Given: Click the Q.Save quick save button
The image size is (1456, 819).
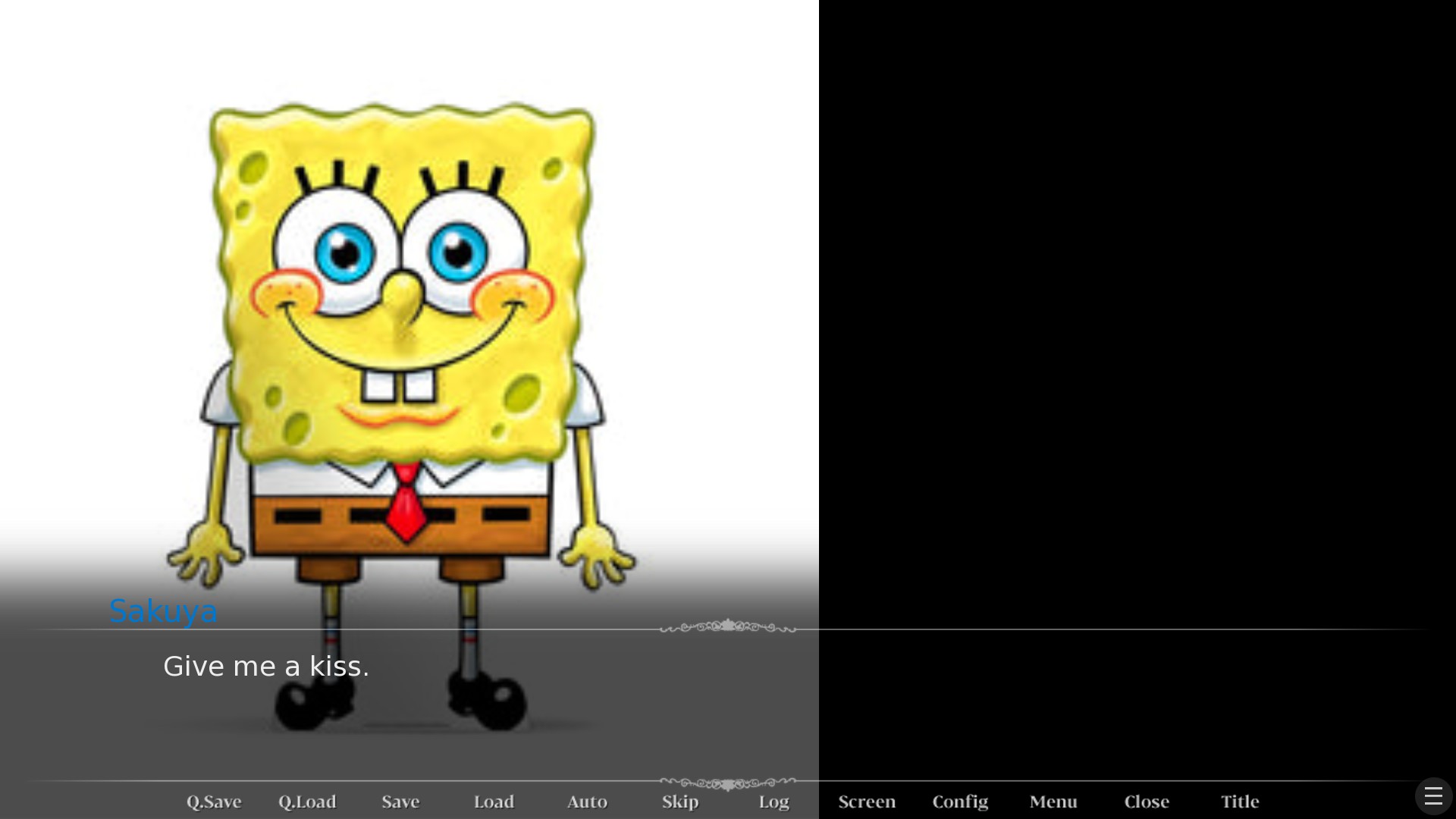Looking at the screenshot, I should click(214, 802).
